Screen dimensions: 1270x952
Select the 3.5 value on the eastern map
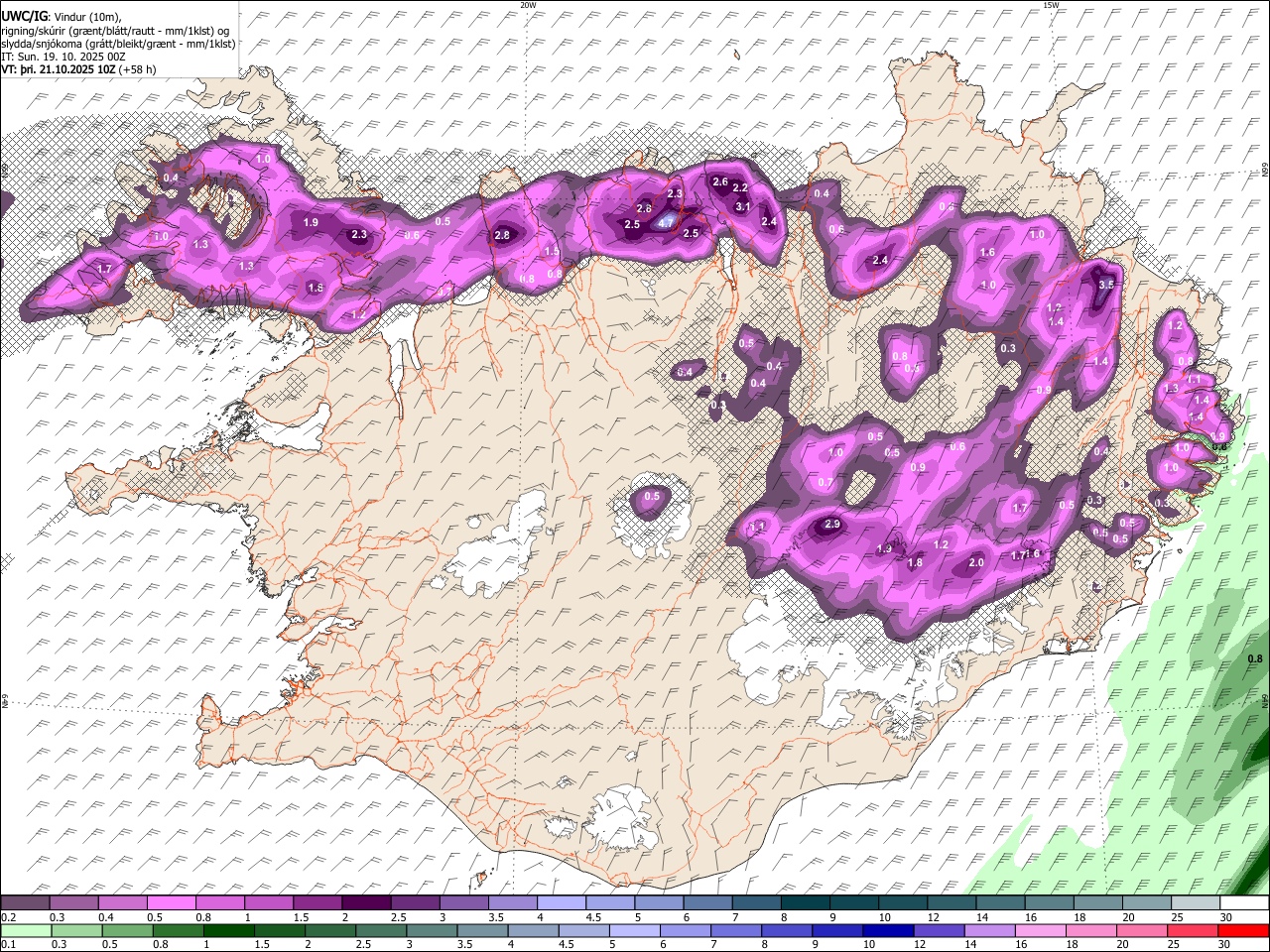pyautogui.click(x=1107, y=285)
